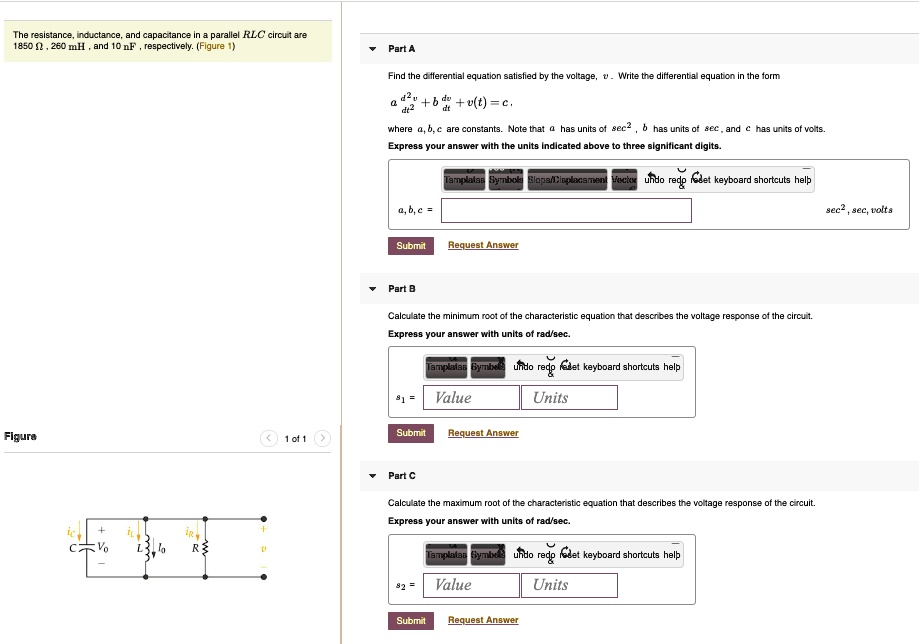Image resolution: width=919 pixels, height=644 pixels.
Task: Collapse the Part A section
Action: (x=370, y=48)
